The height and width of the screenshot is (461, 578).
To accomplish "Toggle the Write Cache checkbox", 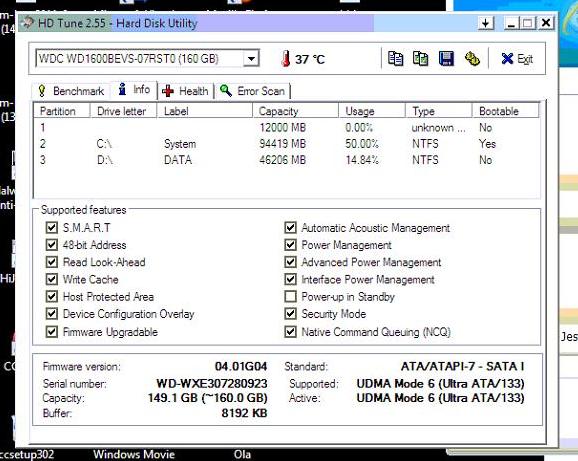I will coord(52,279).
